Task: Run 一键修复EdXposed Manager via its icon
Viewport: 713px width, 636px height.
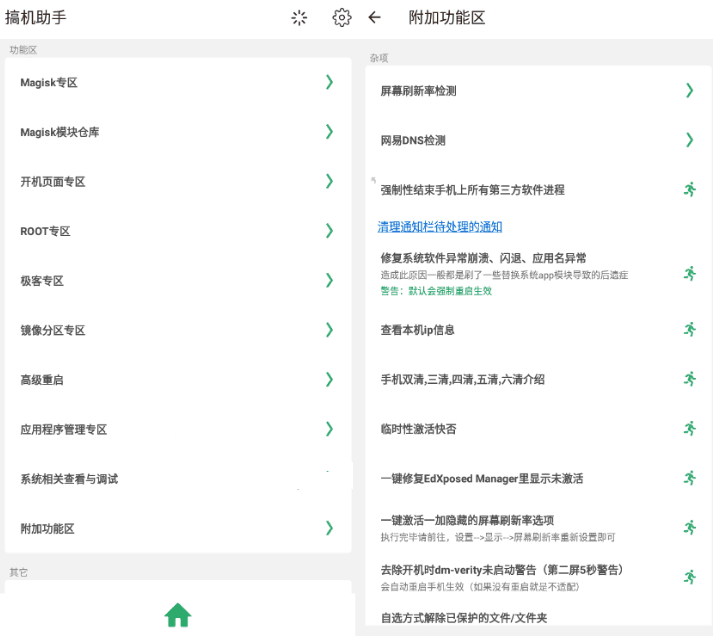Action: (689, 478)
